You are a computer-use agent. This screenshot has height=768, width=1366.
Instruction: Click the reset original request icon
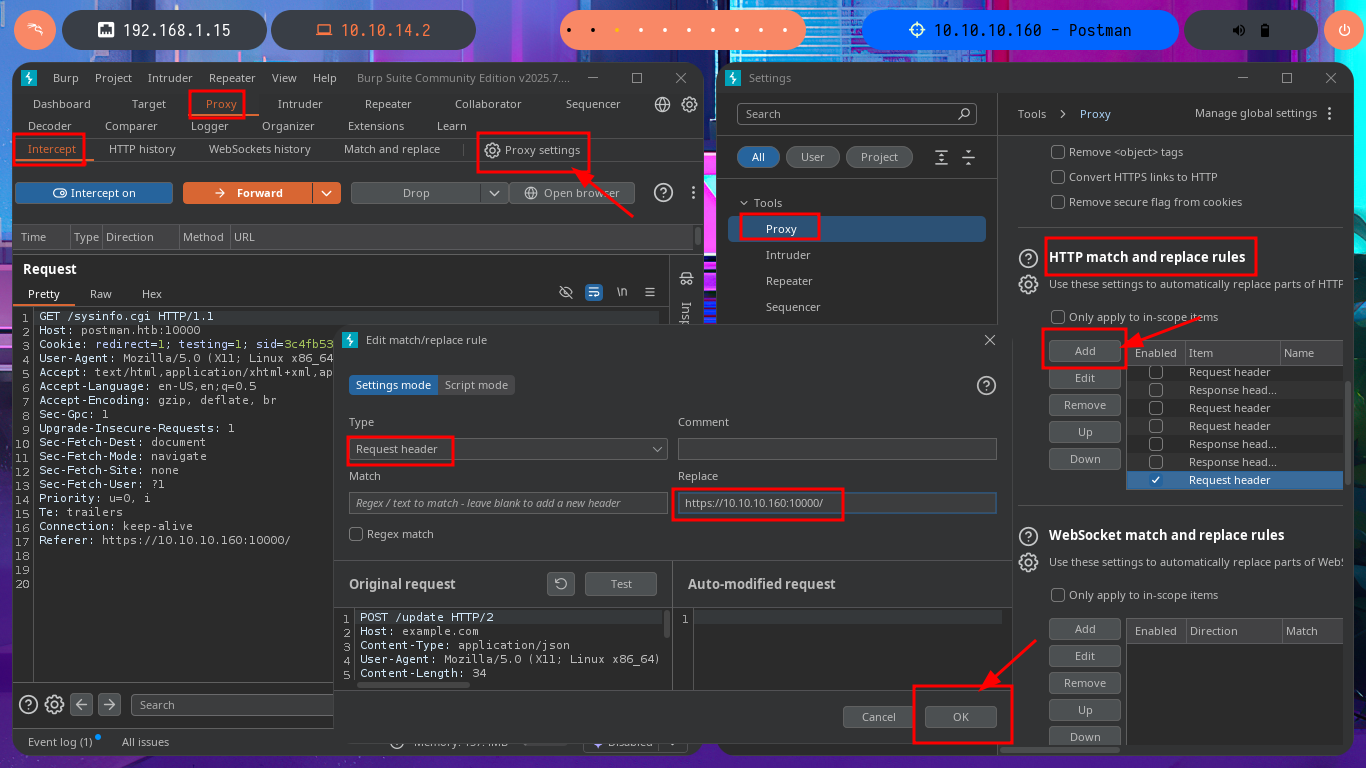pos(561,584)
